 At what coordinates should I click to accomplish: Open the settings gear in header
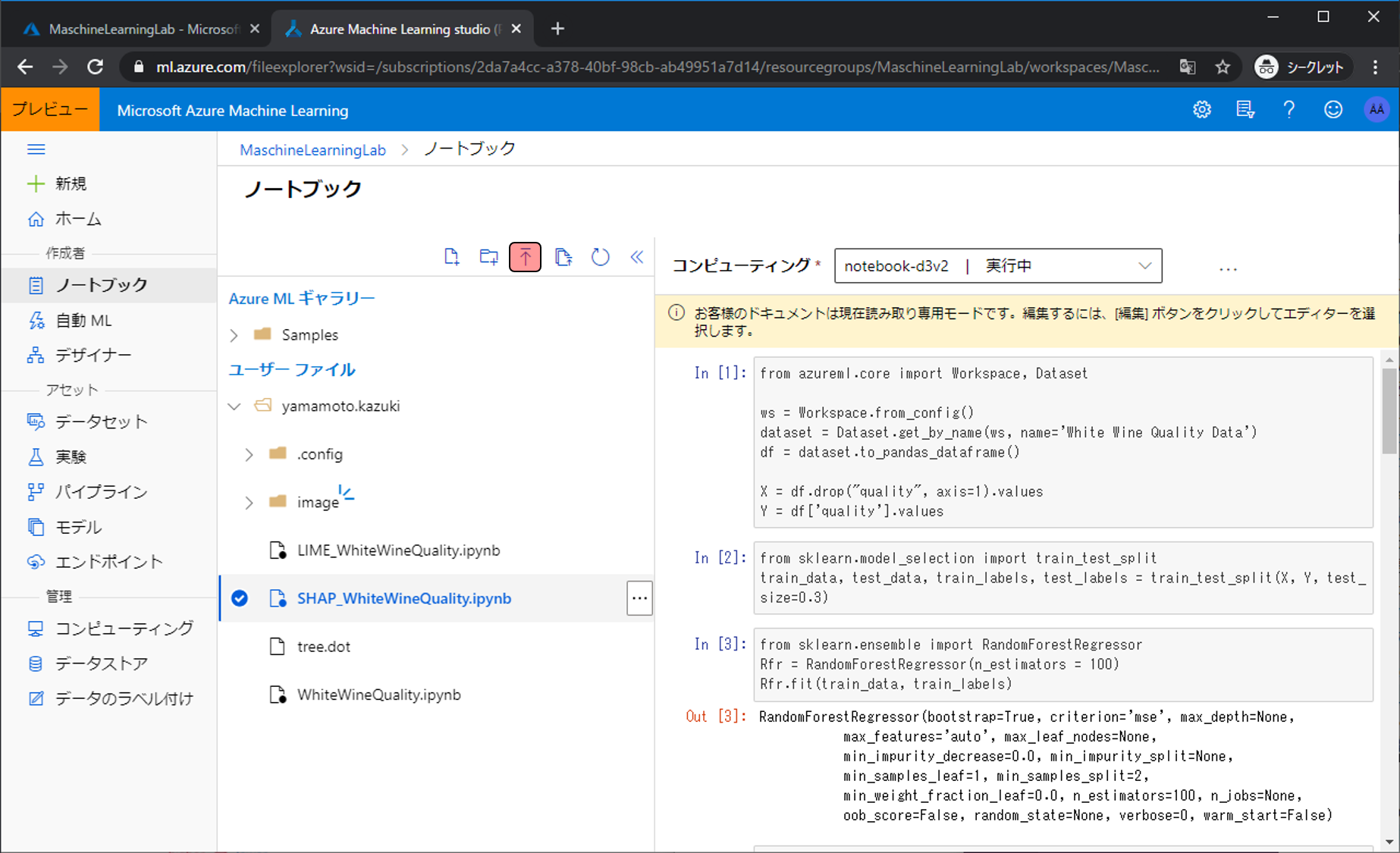point(1201,110)
